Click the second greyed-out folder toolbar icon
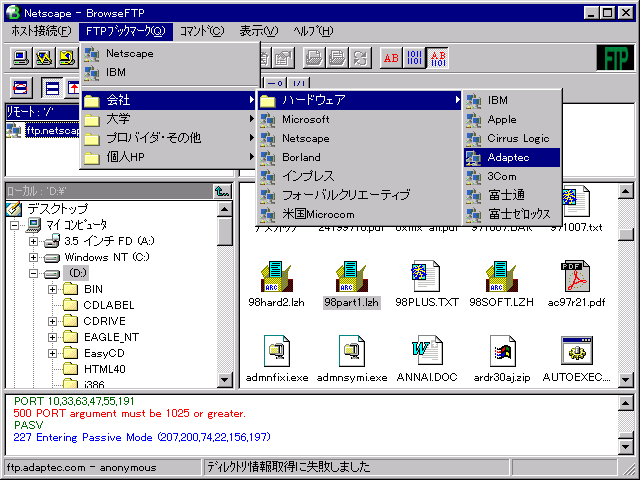The height and width of the screenshot is (480, 640). 337,58
